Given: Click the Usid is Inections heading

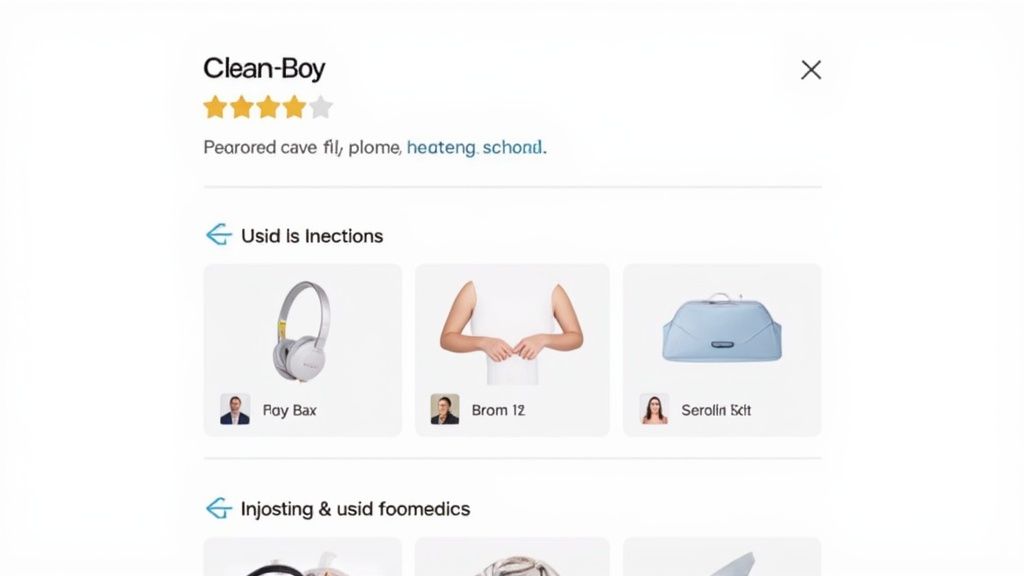Looking at the screenshot, I should coord(312,236).
